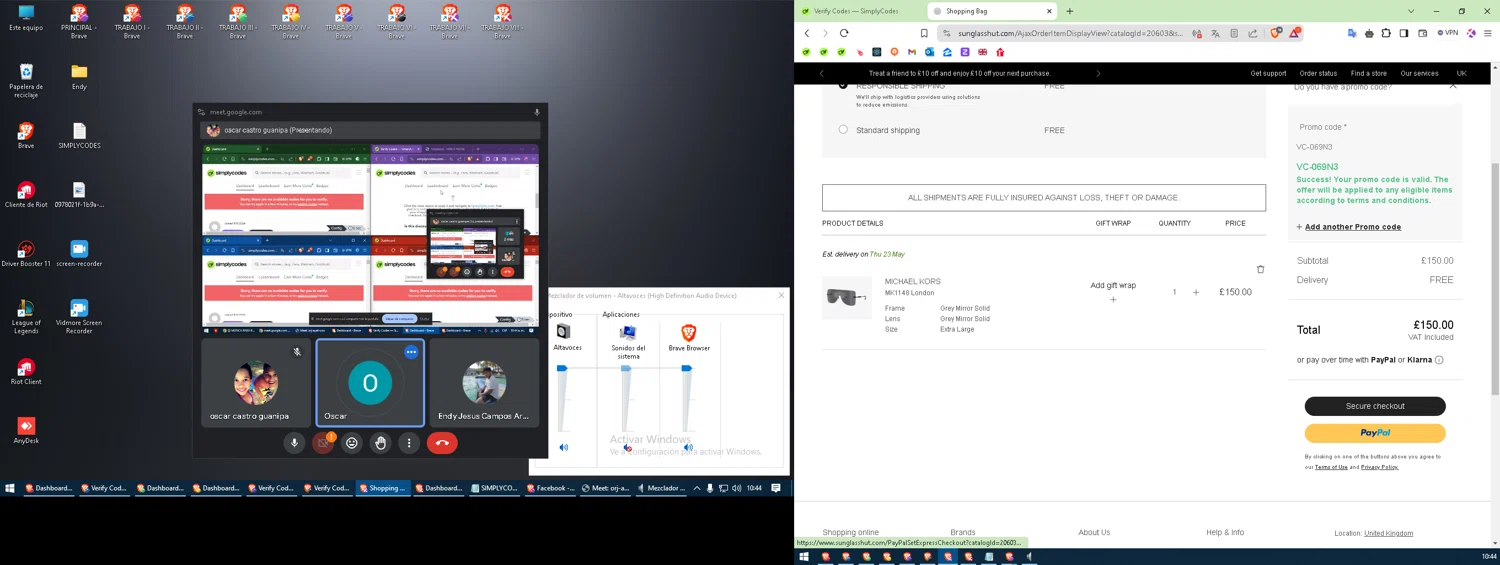Open more options in Meet controls
Viewport: 1500px width, 565px height.
[x=409, y=443]
